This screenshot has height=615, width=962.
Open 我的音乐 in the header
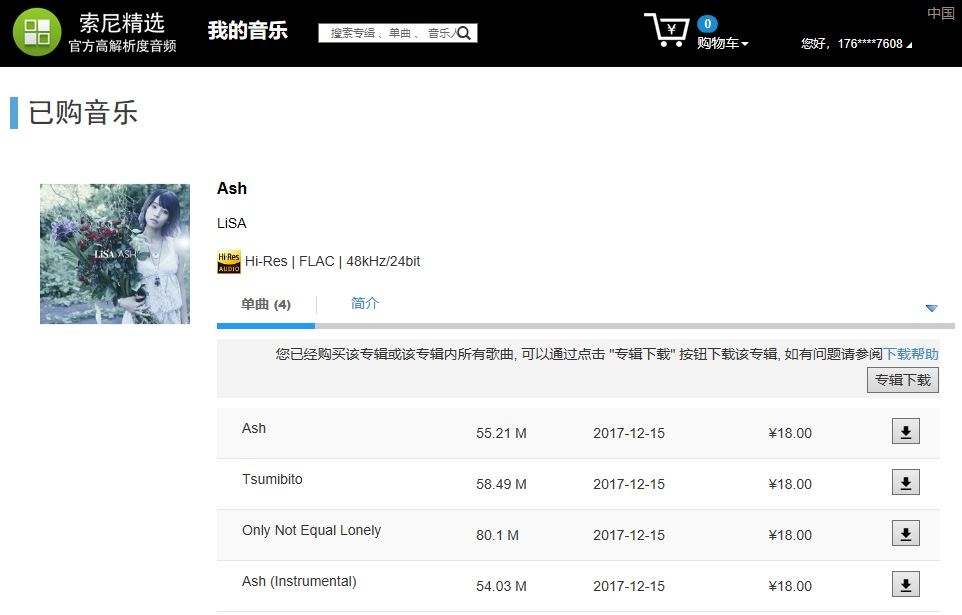(247, 31)
